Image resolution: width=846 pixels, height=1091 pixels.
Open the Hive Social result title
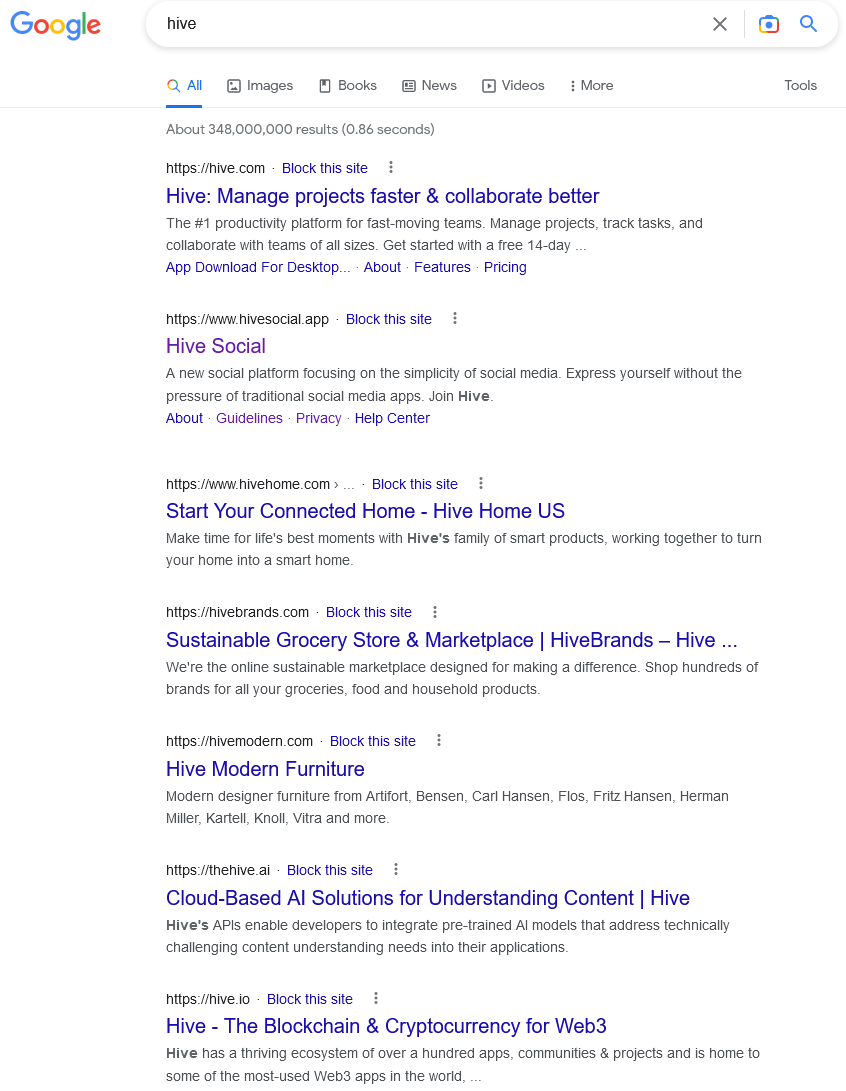(216, 346)
